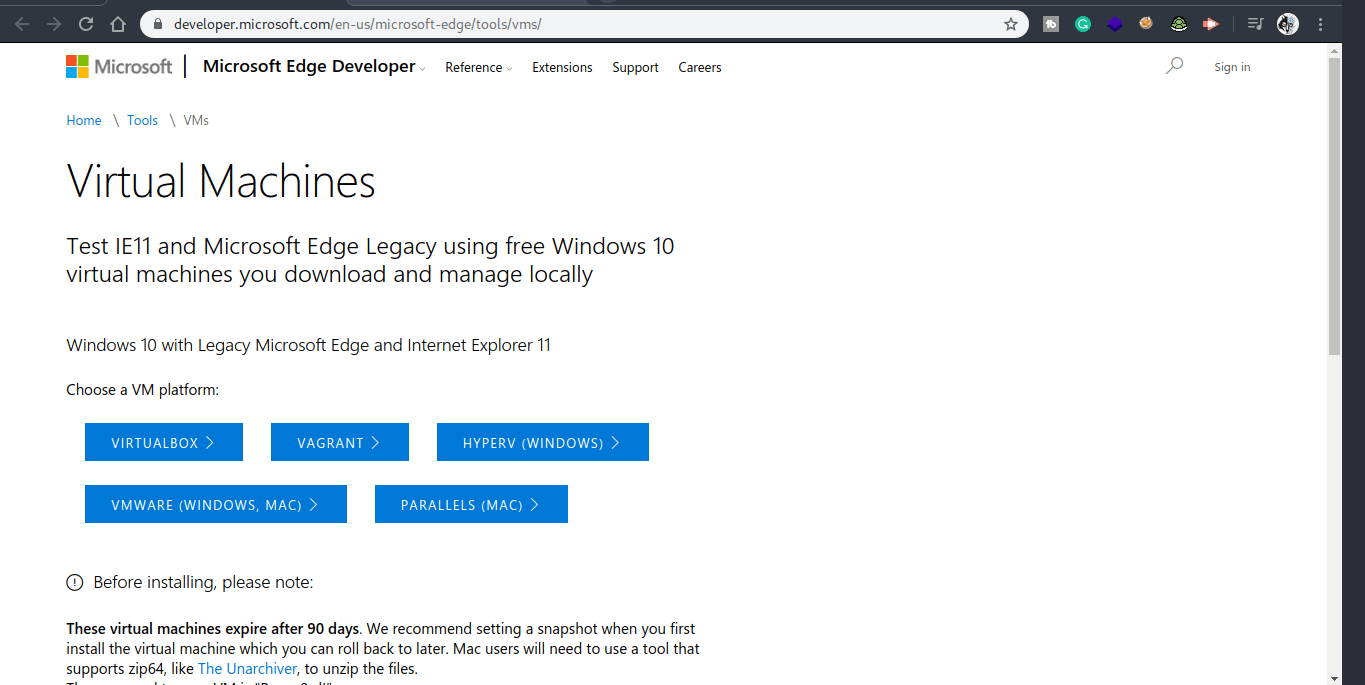This screenshot has width=1365, height=685.
Task: Open the media control playlist icon
Action: 1255,24
